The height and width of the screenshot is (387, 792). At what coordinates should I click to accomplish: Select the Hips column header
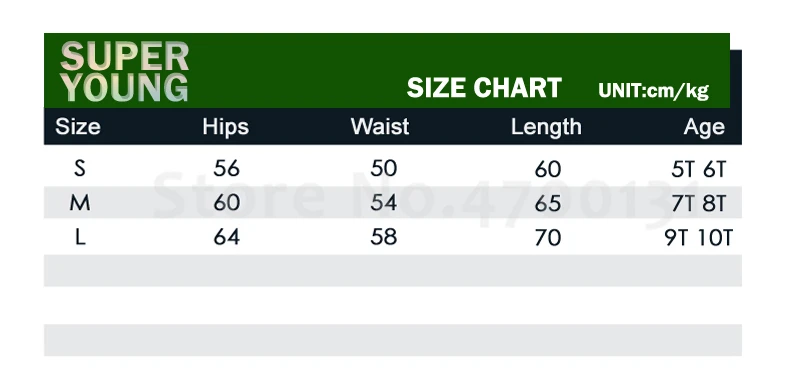tap(226, 126)
